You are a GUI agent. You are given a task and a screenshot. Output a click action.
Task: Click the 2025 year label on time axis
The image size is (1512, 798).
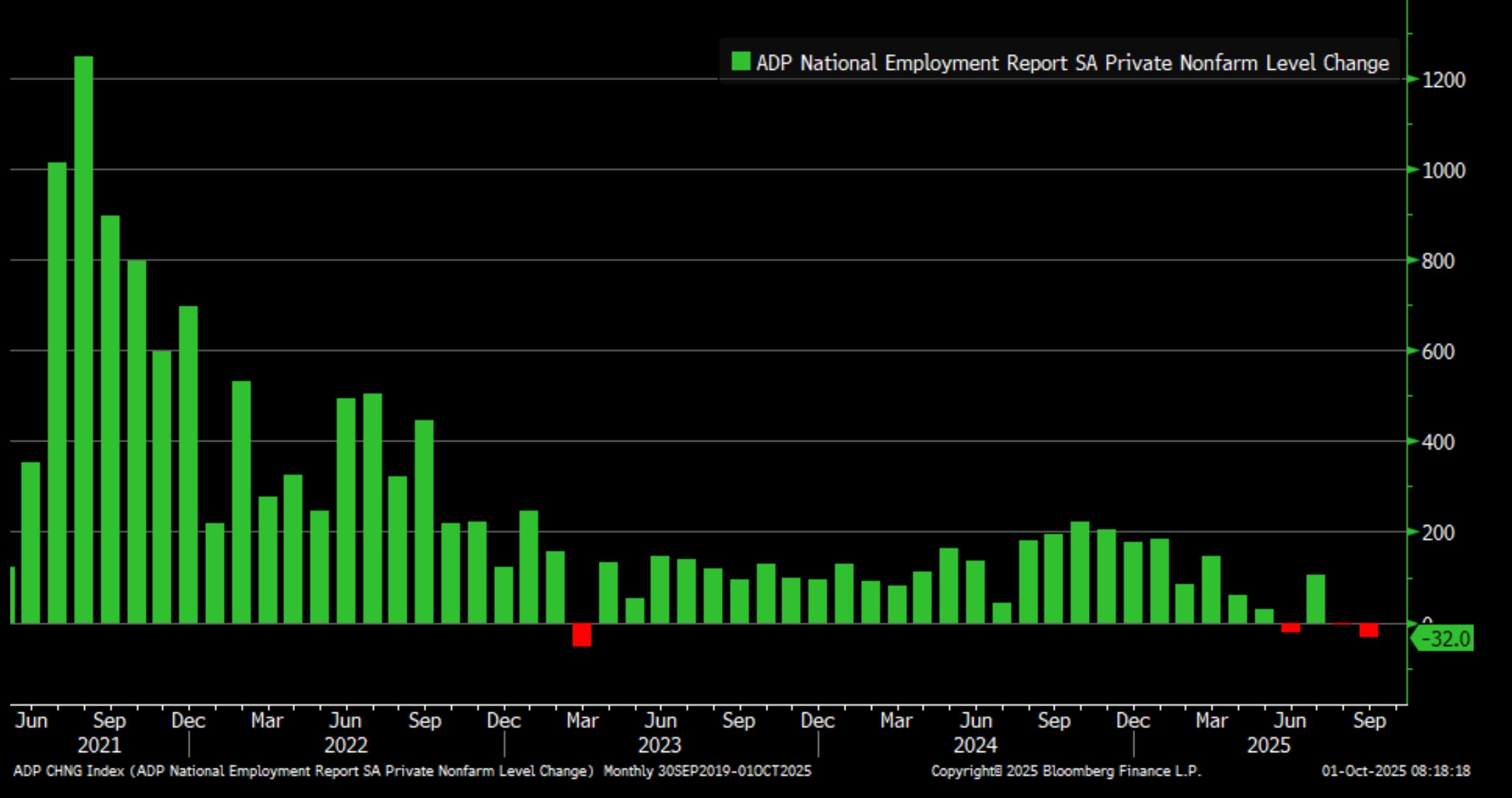[x=1268, y=745]
